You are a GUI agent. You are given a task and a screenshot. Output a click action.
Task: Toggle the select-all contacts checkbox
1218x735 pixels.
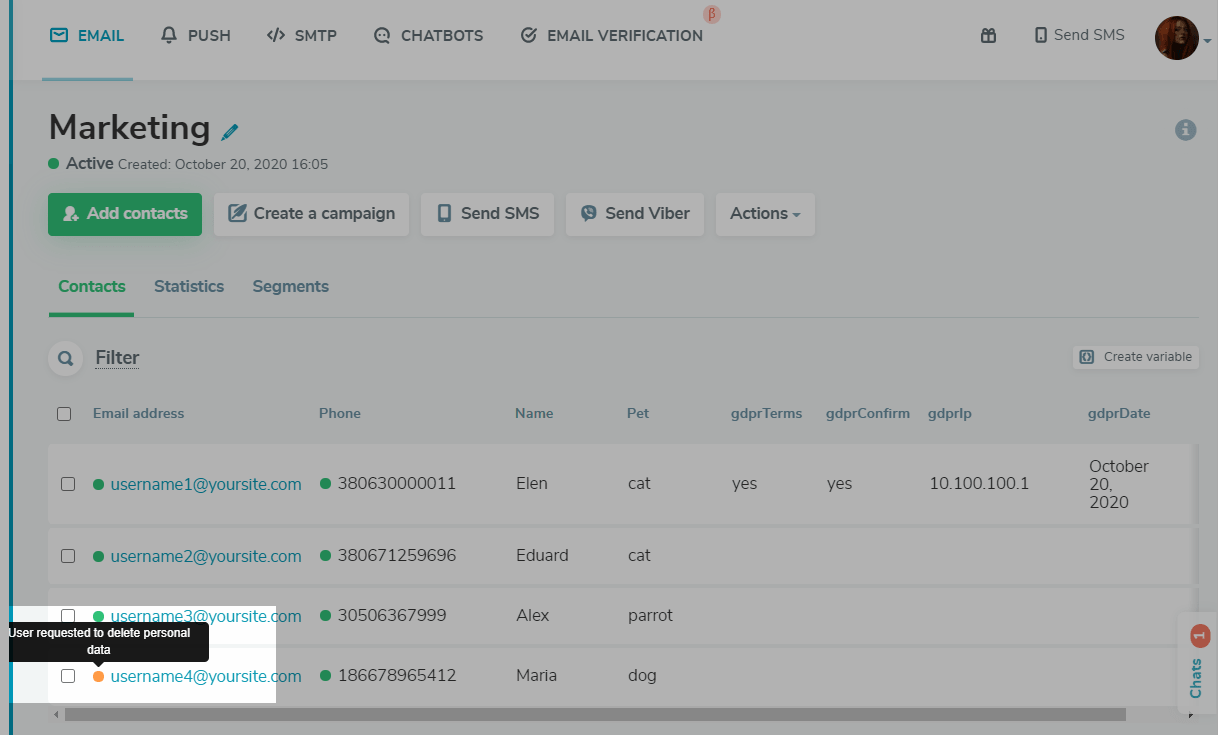pyautogui.click(x=64, y=414)
